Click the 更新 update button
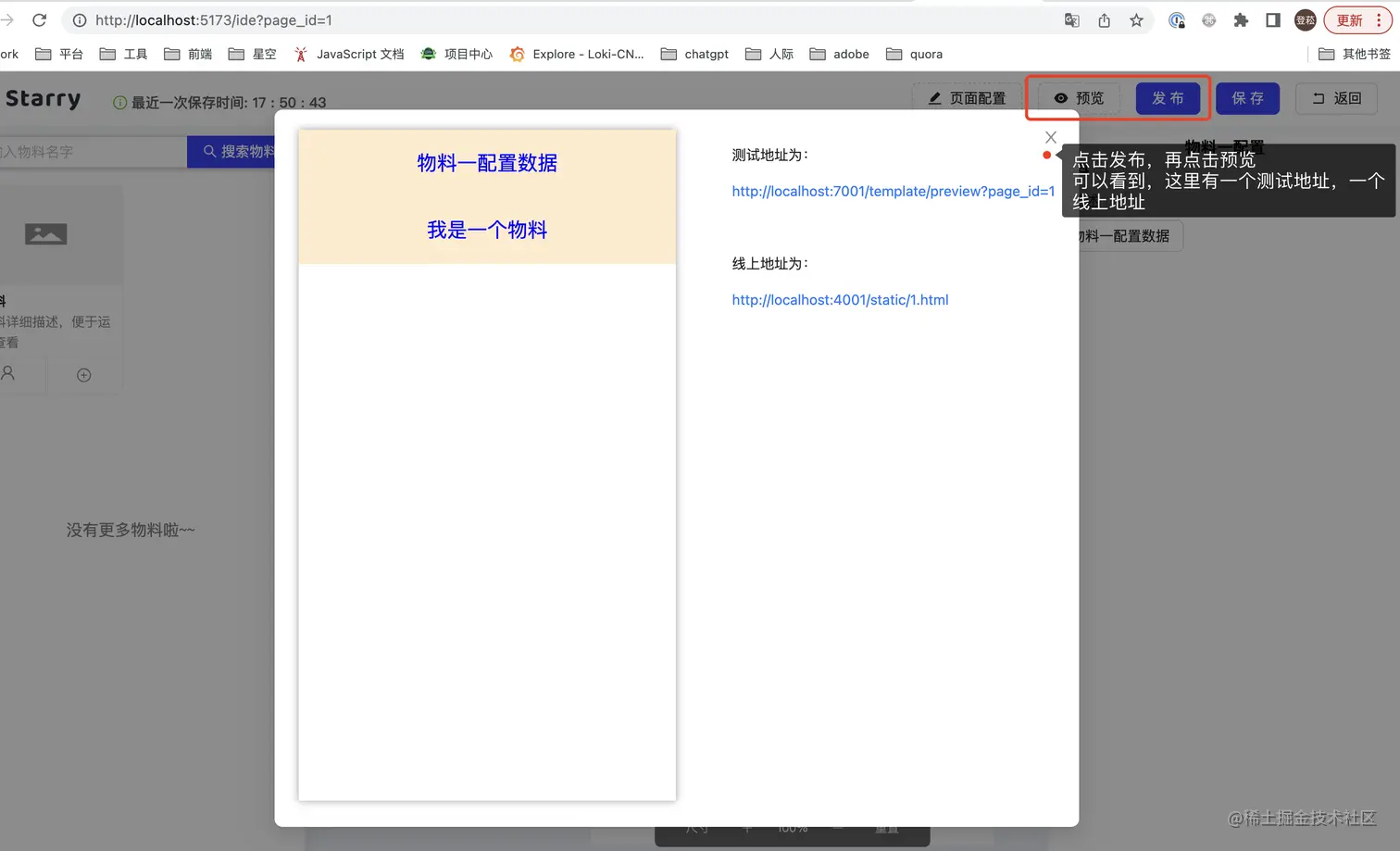 pyautogui.click(x=1349, y=20)
